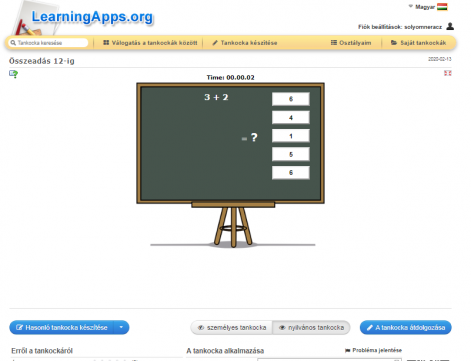Image resolution: width=471 pixels, height=361 pixels.
Task: Click the Tankocka keresése search field
Action: [48, 43]
